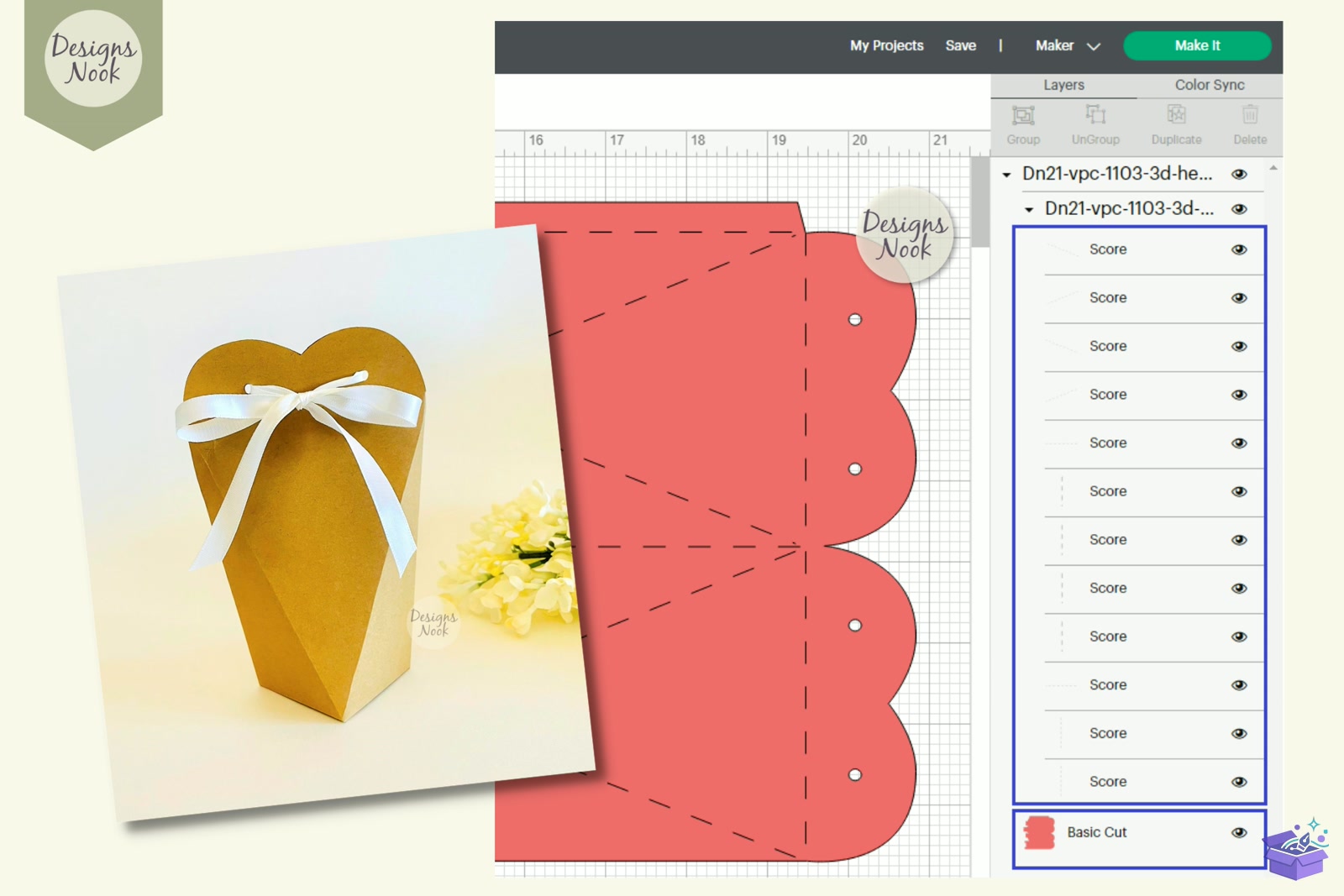Collapse the top Dn21-vpc-1103-3d-he... group arrow
This screenshot has width=1344, height=896.
(1006, 175)
